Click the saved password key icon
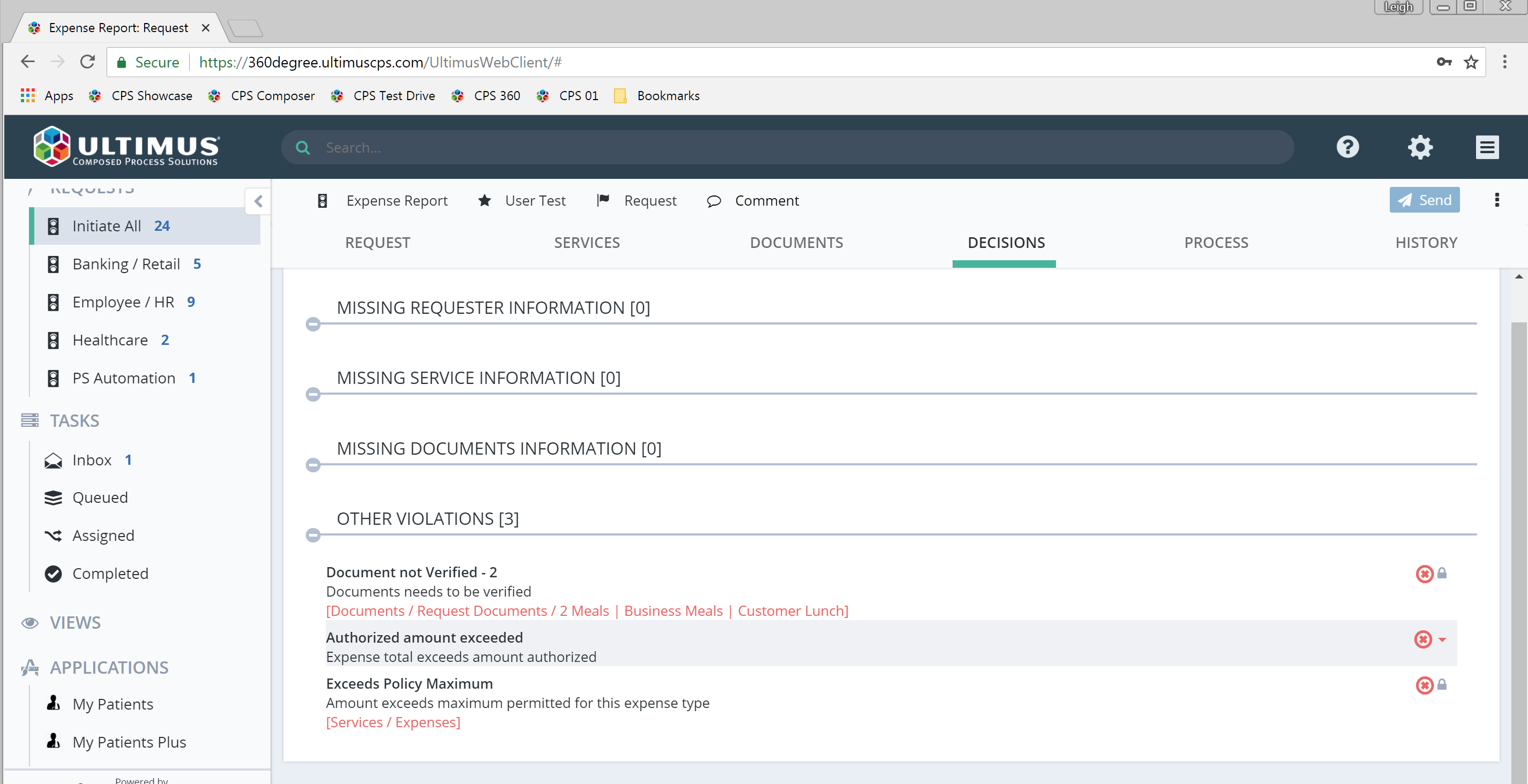This screenshot has height=784, width=1528. coord(1444,62)
